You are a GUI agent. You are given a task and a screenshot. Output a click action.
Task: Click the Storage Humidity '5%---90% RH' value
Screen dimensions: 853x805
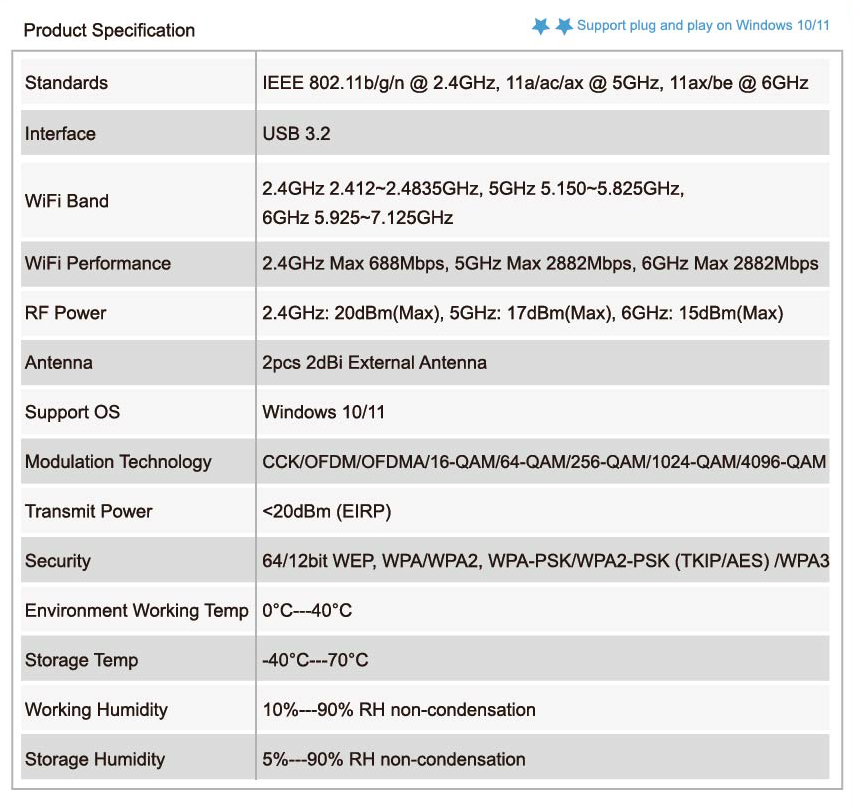[x=393, y=760]
